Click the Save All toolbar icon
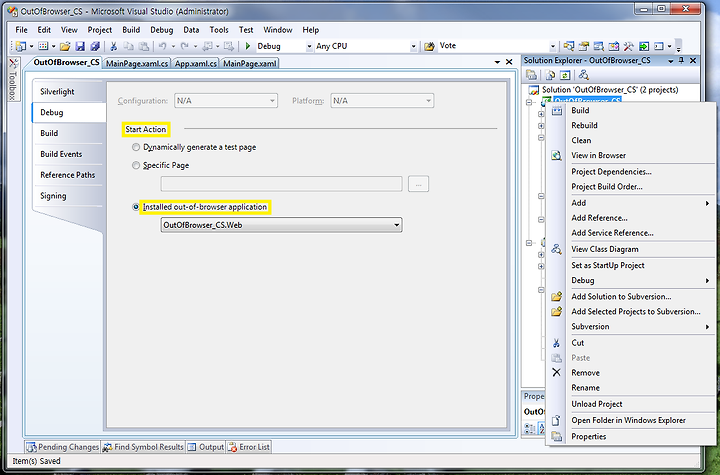This screenshot has height=475, width=720. (95, 46)
